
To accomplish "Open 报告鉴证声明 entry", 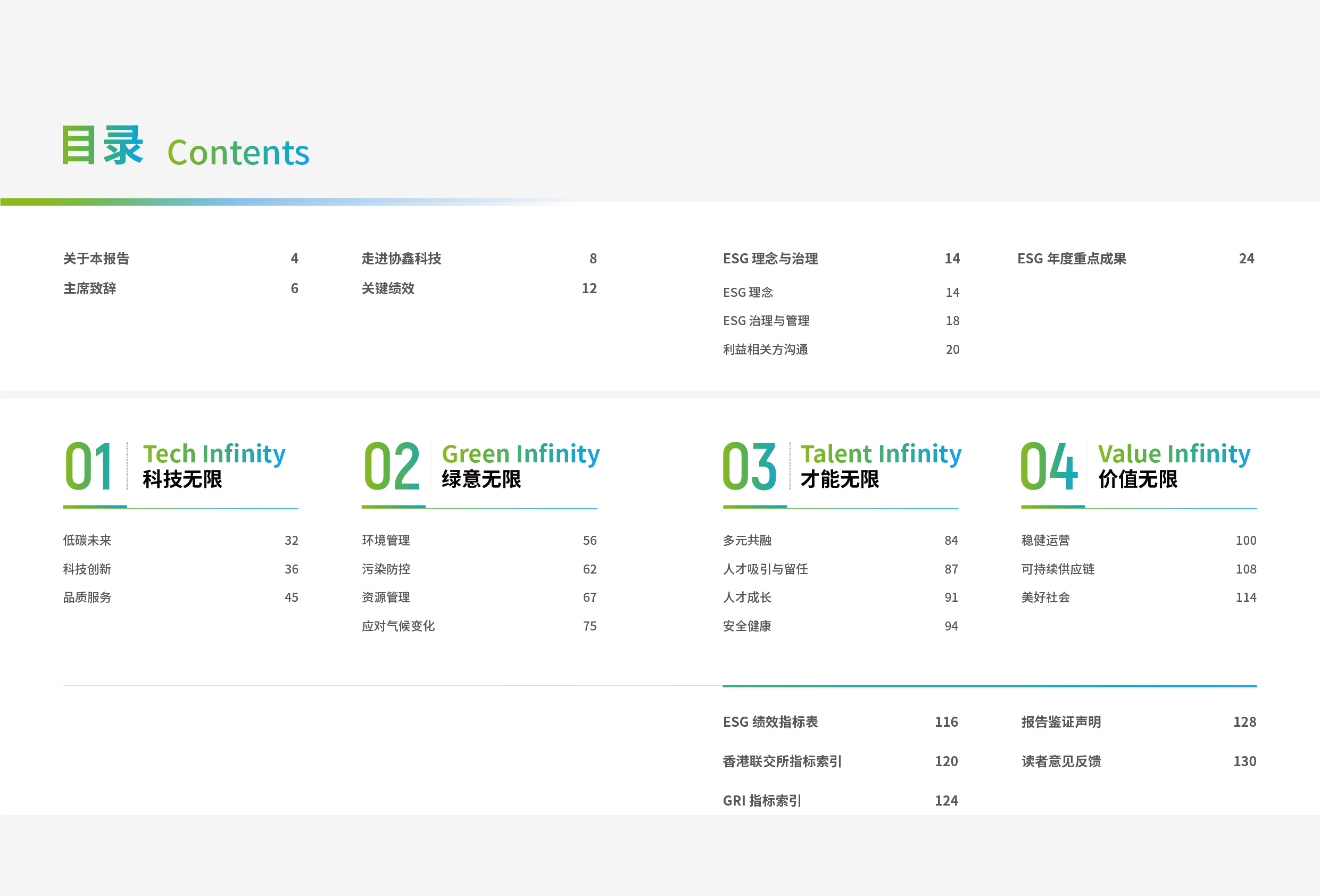I will click(x=1061, y=722).
